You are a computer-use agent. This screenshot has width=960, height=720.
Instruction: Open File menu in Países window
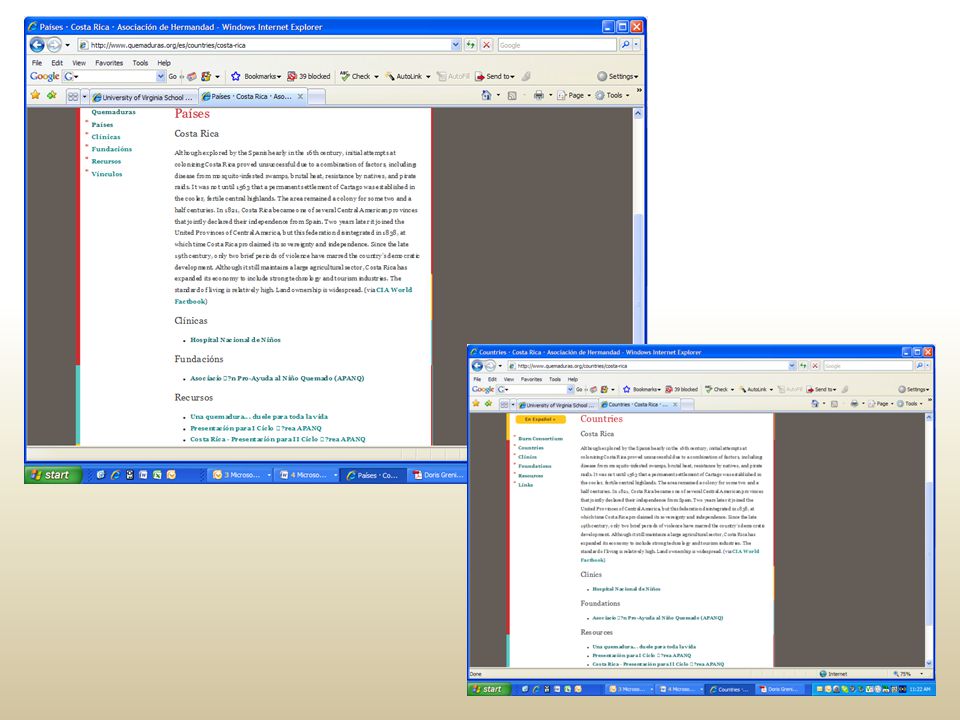[37, 62]
